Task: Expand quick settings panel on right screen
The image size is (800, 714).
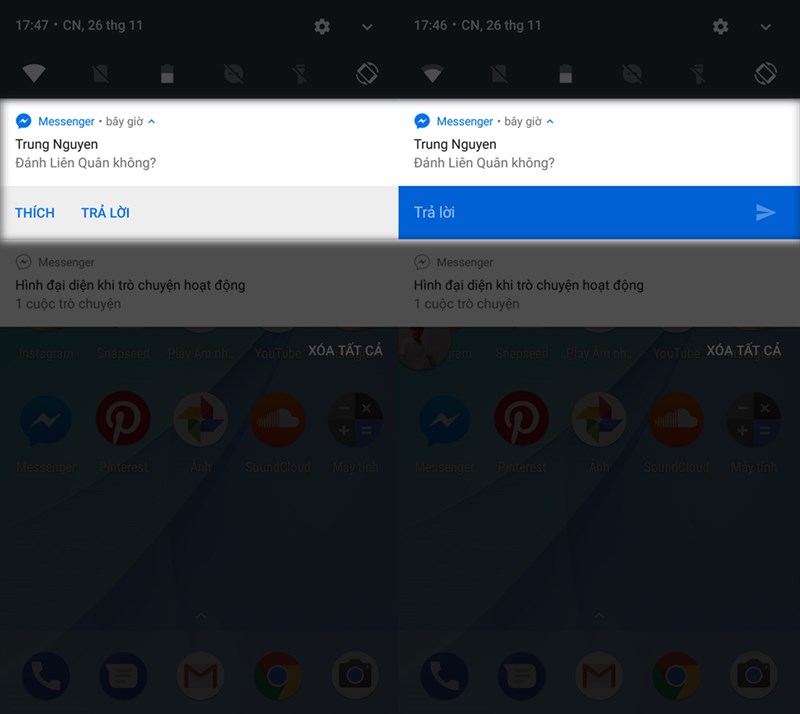Action: [x=765, y=27]
